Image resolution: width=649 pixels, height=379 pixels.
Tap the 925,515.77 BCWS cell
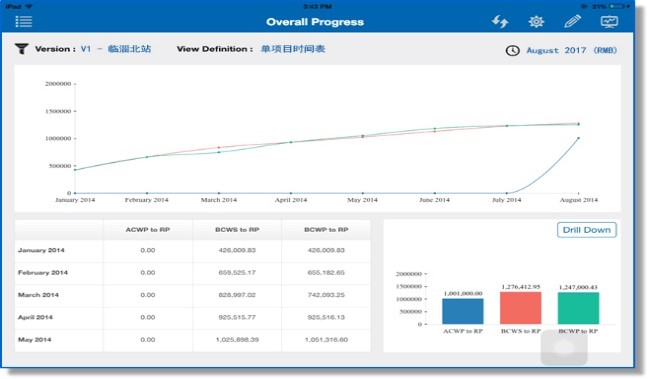[237, 317]
